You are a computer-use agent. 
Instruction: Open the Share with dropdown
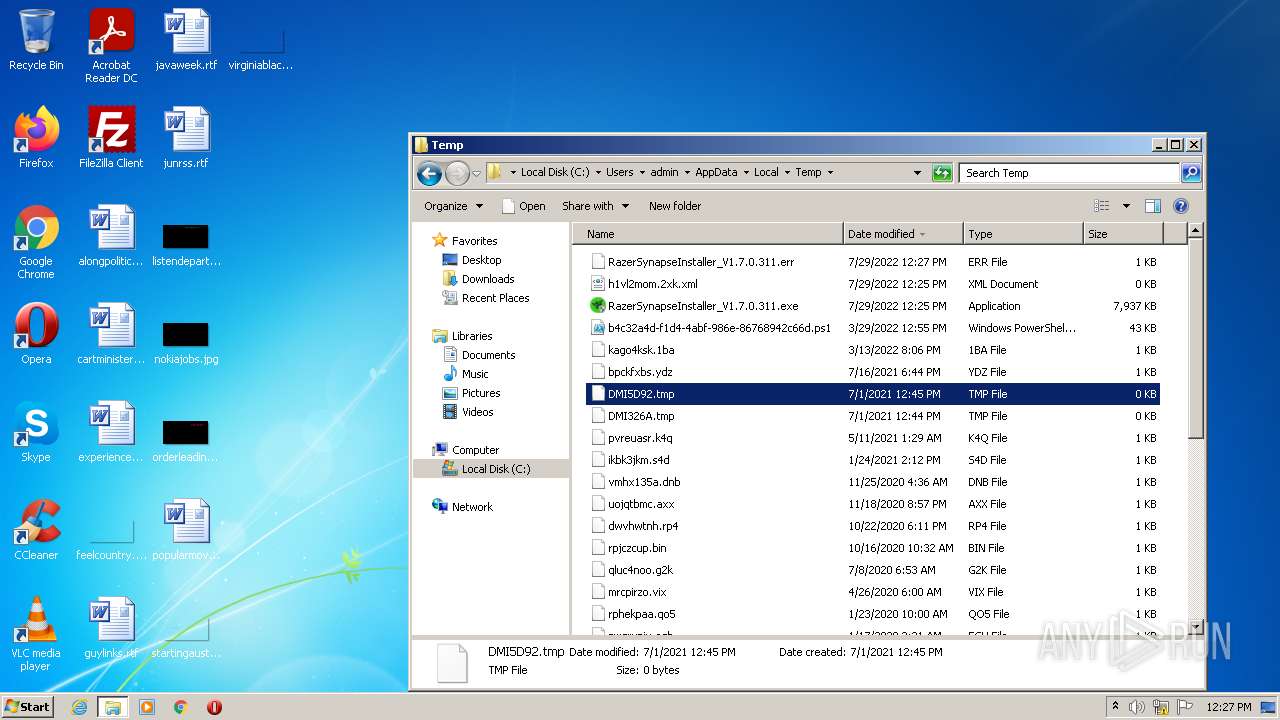595,206
